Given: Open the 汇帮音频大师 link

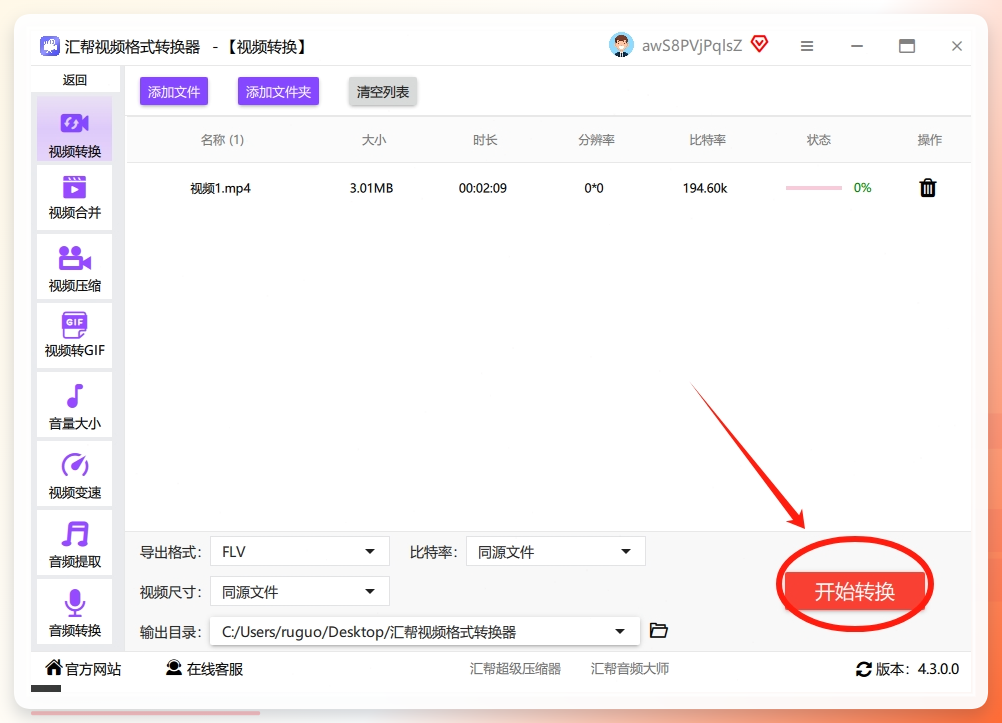Looking at the screenshot, I should [630, 669].
